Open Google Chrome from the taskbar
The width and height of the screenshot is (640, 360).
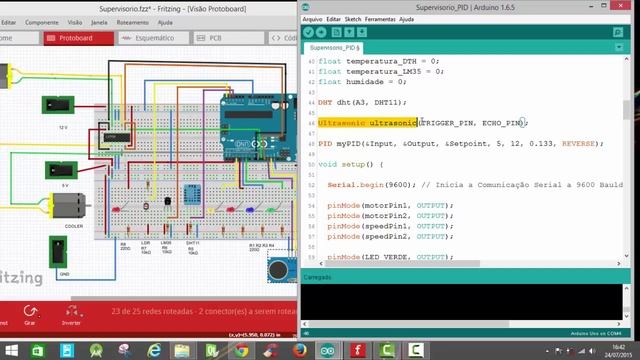click(241, 351)
